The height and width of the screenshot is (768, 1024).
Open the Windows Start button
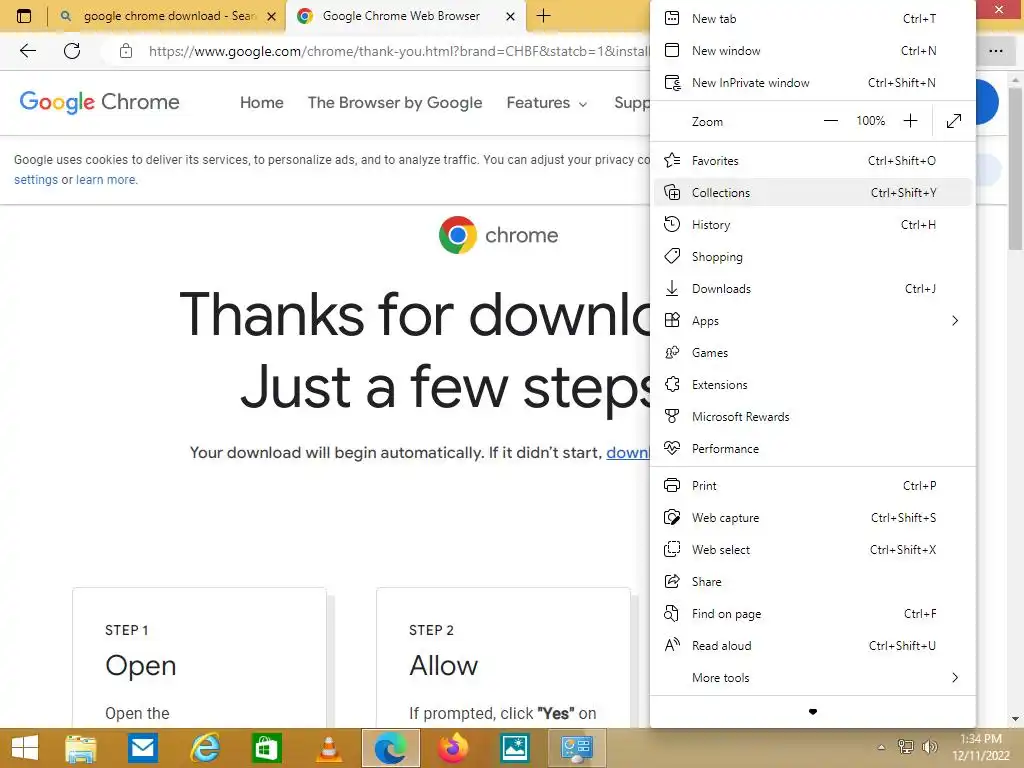(x=25, y=748)
